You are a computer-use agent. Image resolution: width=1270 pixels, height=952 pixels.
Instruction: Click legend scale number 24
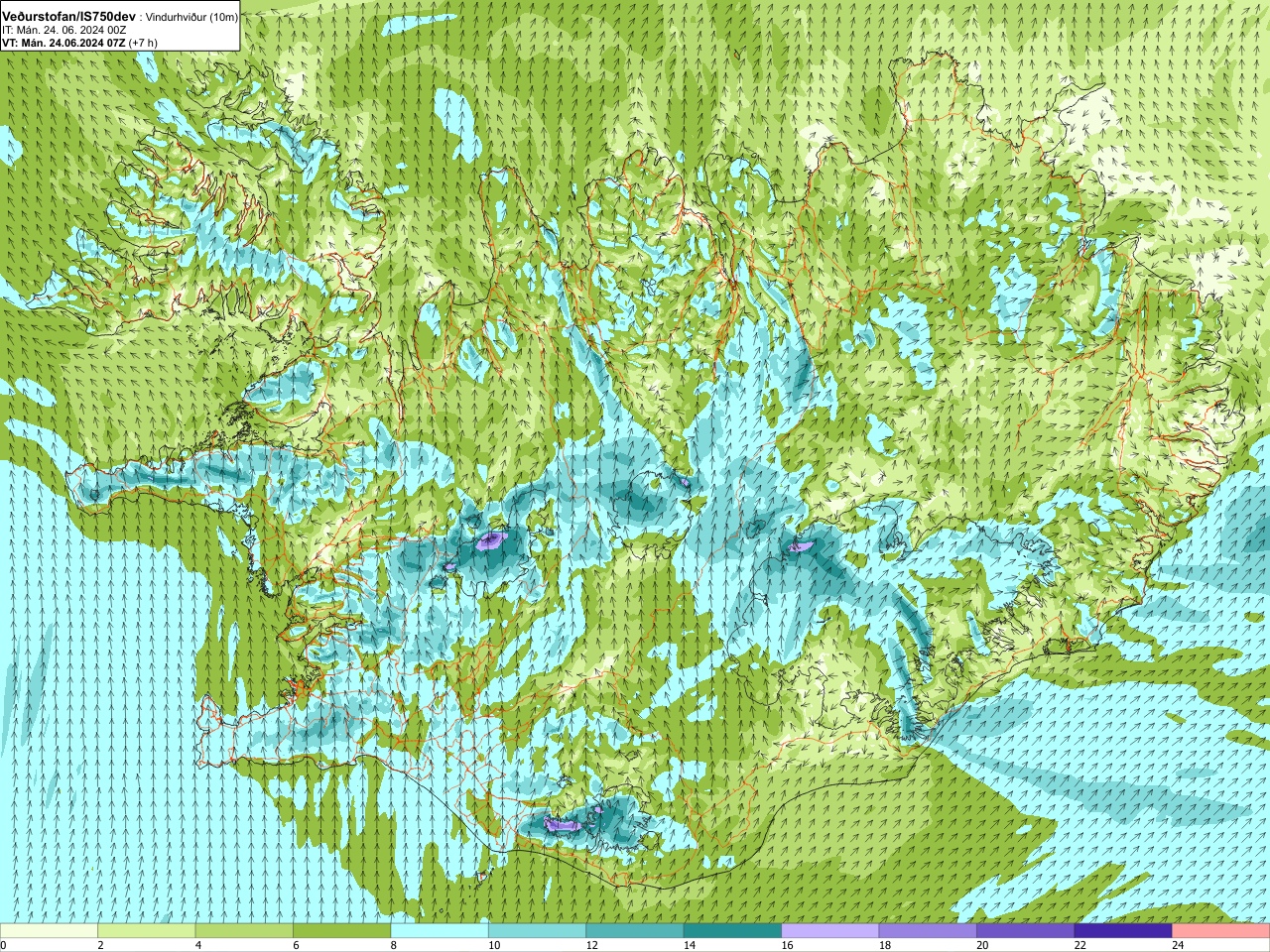[1178, 945]
